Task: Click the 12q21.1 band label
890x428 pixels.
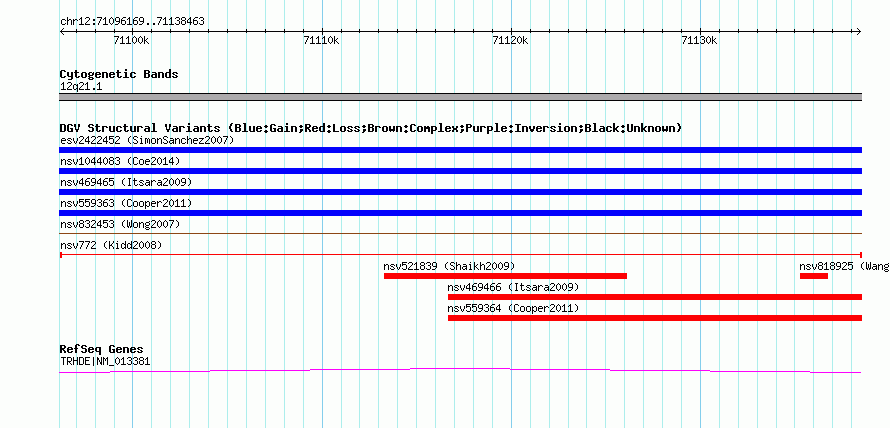Action: coord(81,87)
